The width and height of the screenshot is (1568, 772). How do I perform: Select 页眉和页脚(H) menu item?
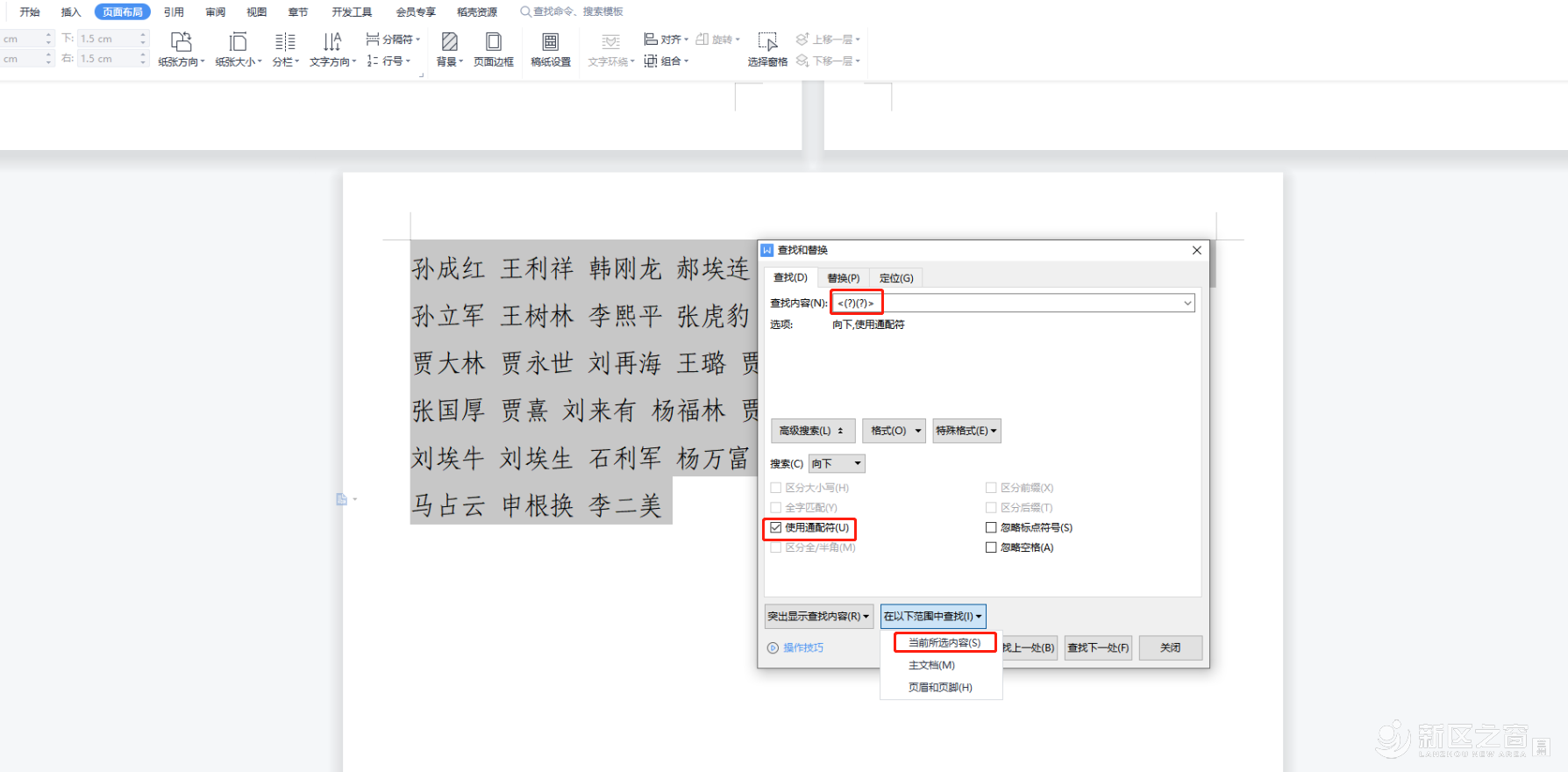click(x=941, y=687)
